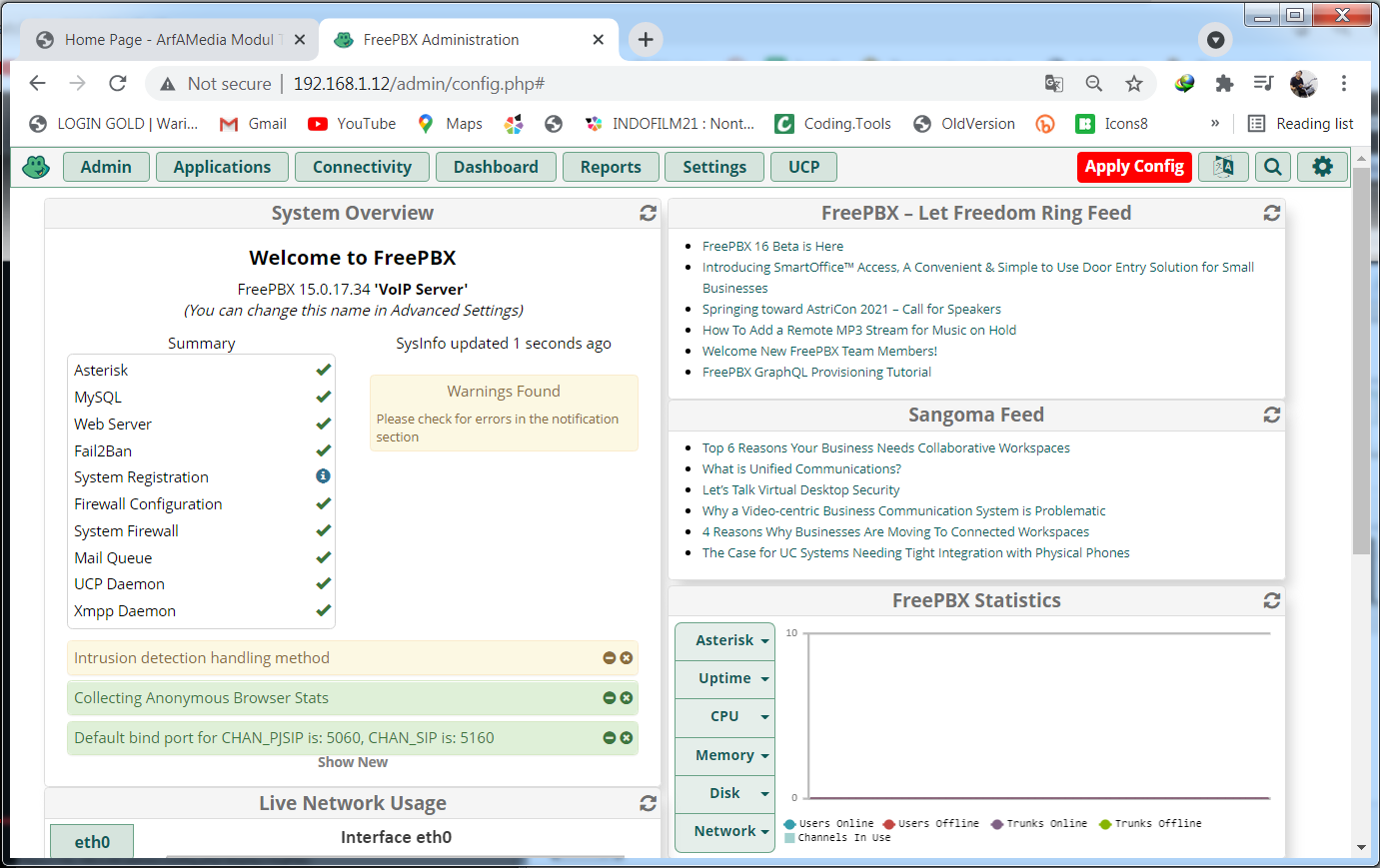Open the settings gear icon in FreePBX

[1323, 167]
